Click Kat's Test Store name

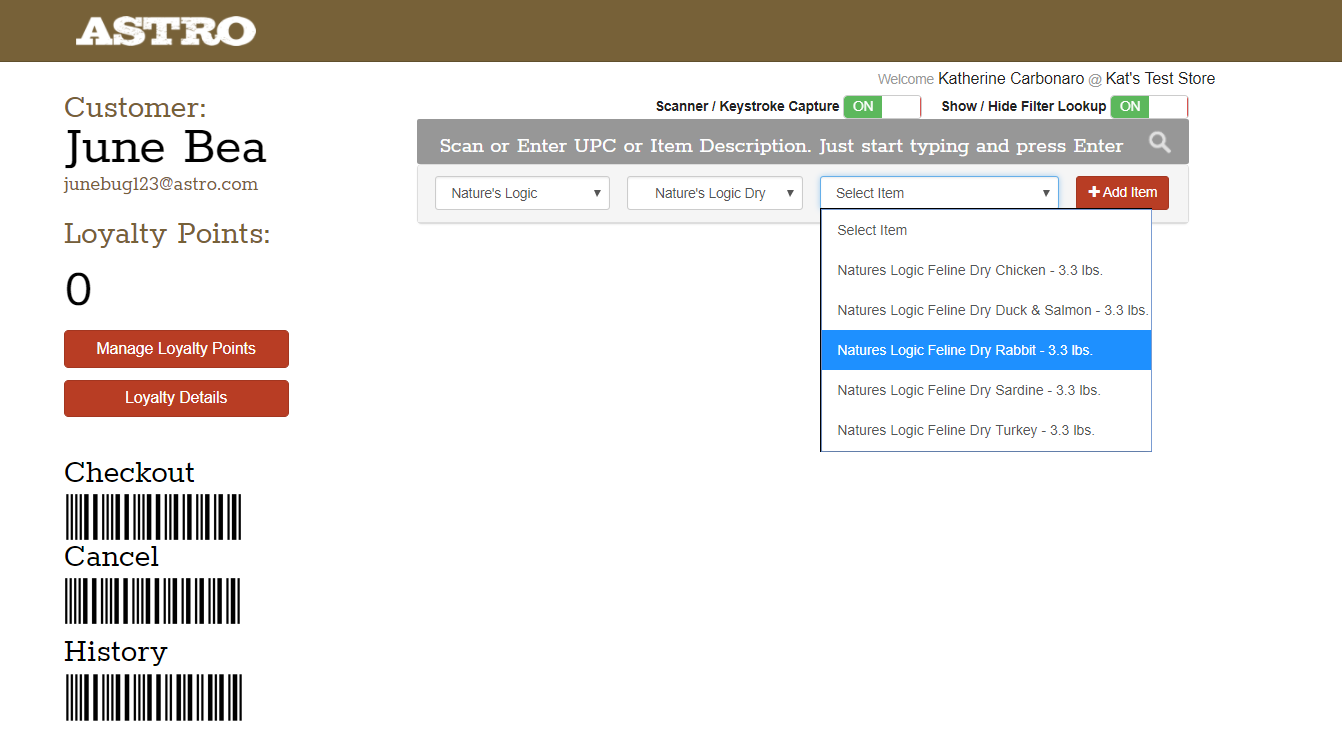click(x=1160, y=78)
